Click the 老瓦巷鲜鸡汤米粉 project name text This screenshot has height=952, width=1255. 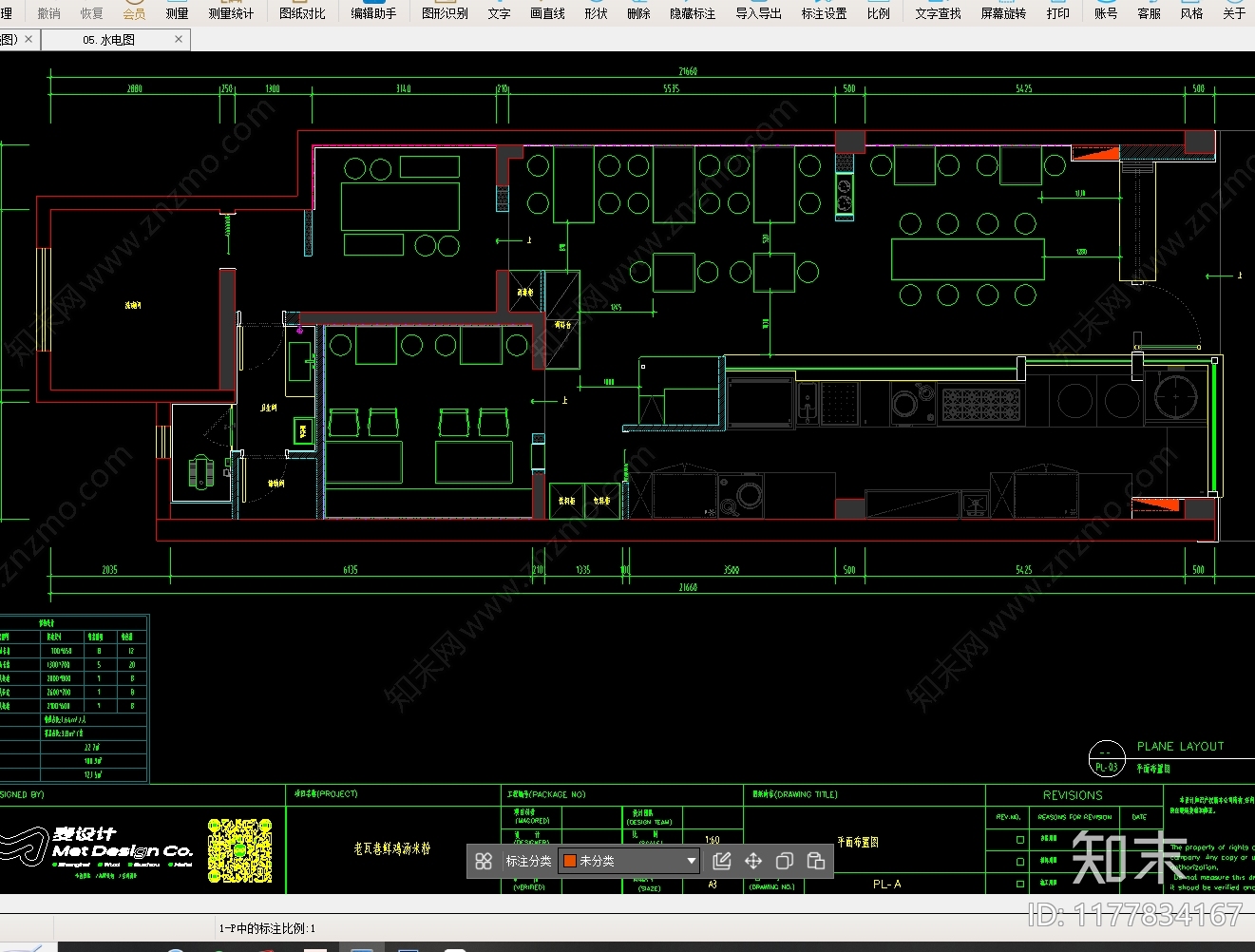click(x=391, y=847)
